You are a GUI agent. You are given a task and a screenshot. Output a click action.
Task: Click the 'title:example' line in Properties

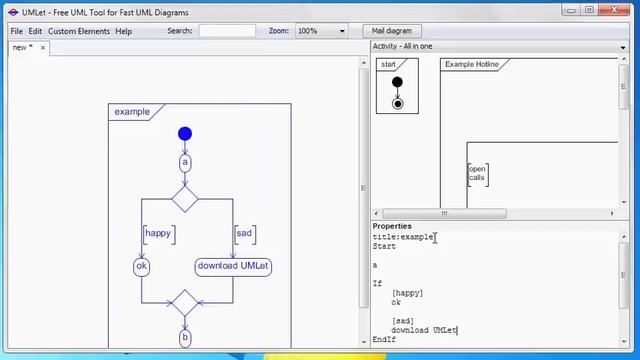[x=403, y=237]
